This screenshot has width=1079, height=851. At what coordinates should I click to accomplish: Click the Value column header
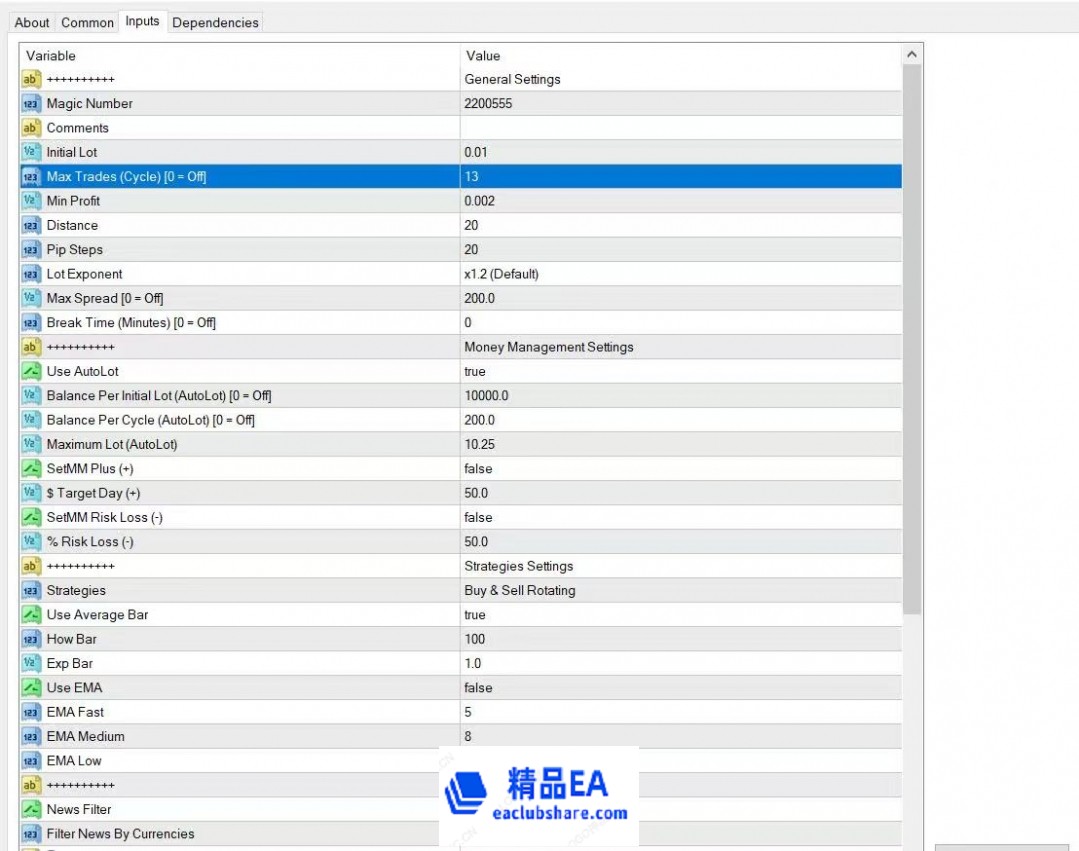(x=680, y=56)
